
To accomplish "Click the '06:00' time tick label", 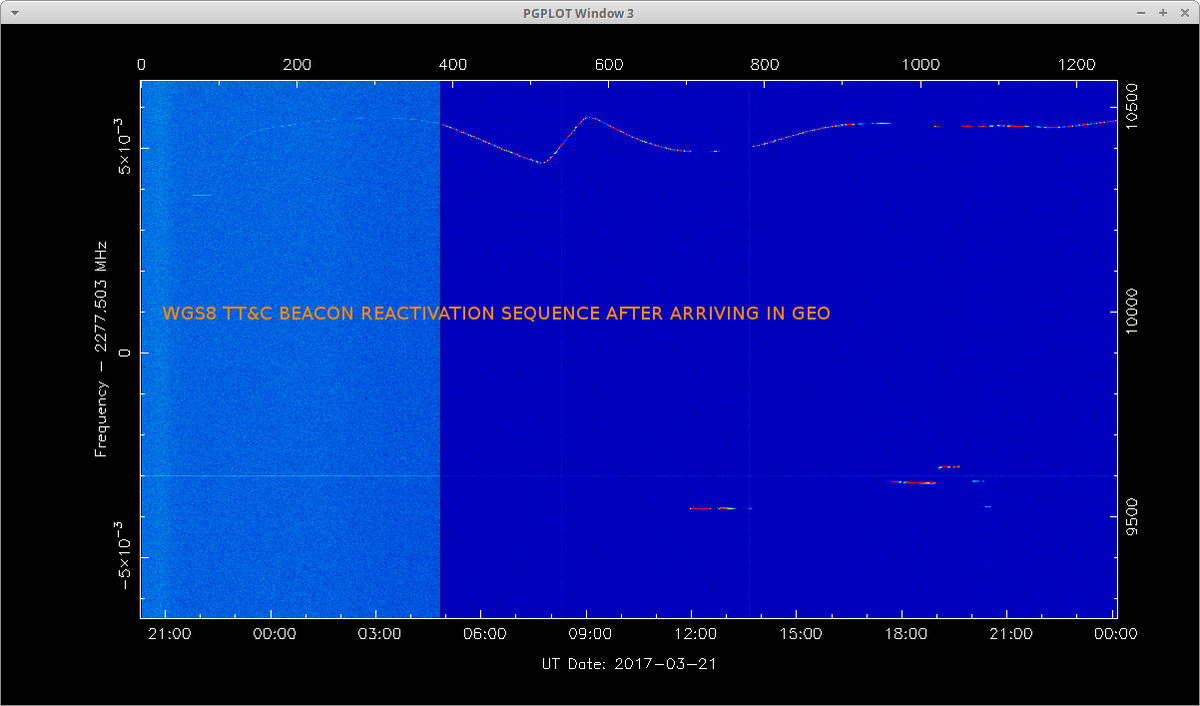I will point(485,633).
